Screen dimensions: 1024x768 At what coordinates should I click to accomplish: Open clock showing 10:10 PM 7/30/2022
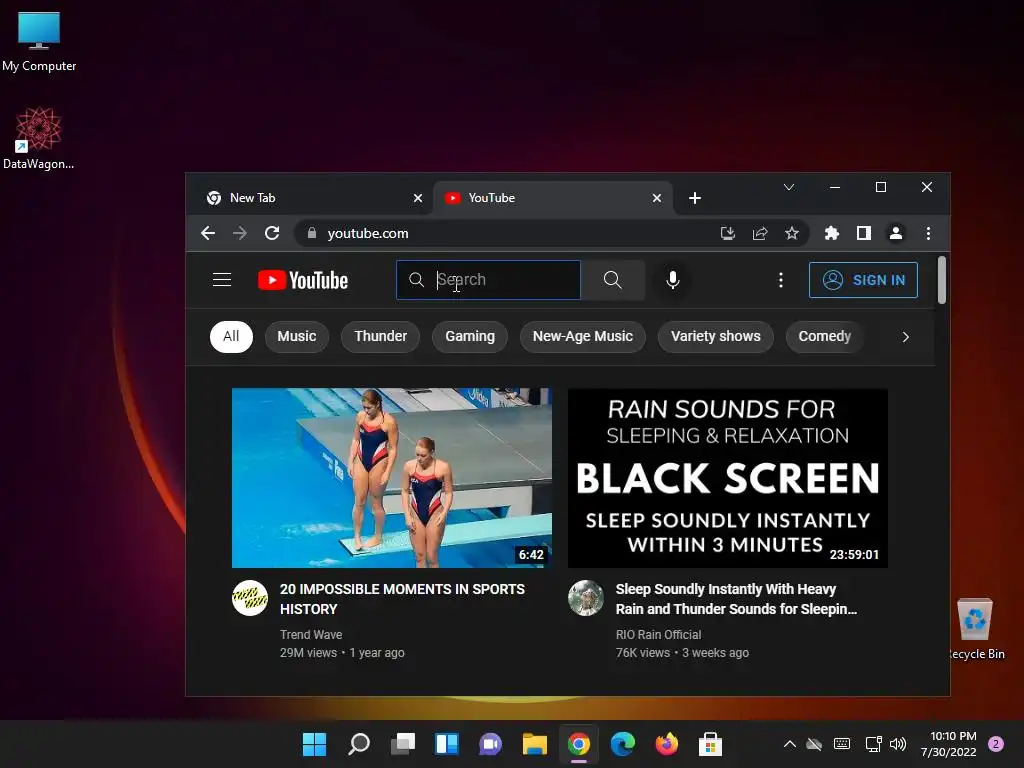(x=948, y=744)
